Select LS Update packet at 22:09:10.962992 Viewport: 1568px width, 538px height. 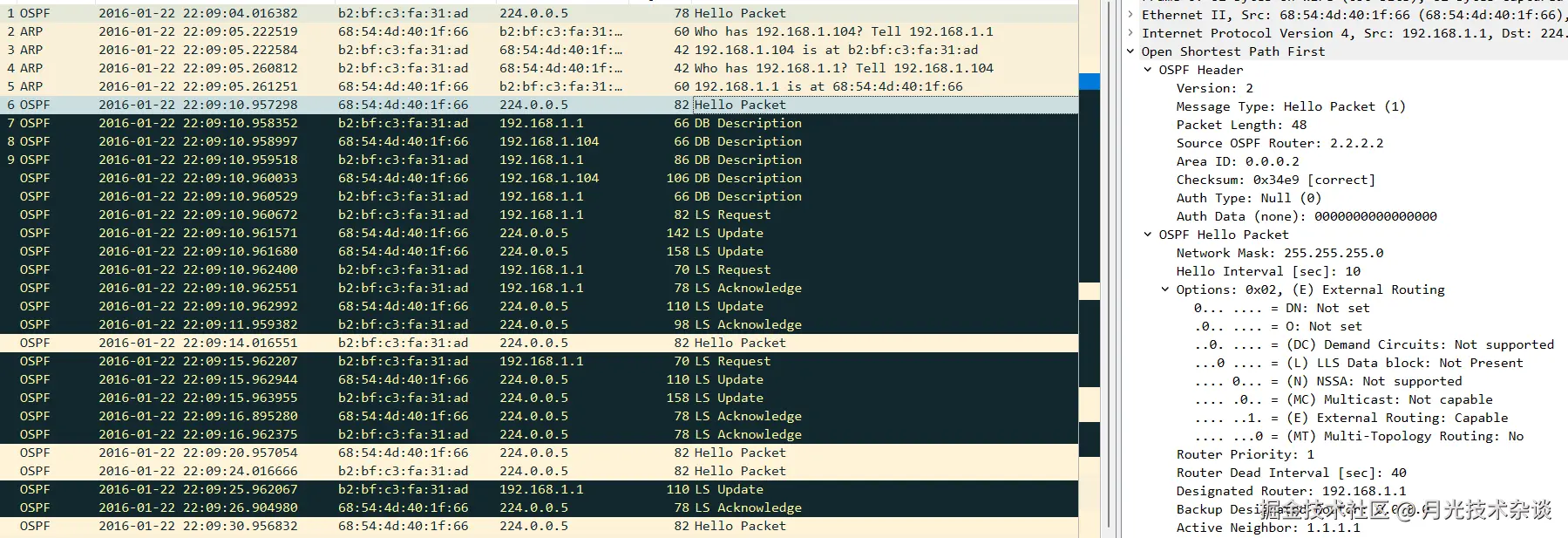point(539,306)
